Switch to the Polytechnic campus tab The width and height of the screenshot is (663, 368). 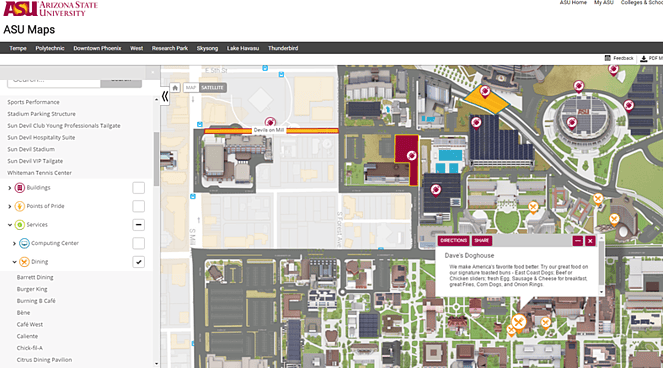(x=50, y=48)
